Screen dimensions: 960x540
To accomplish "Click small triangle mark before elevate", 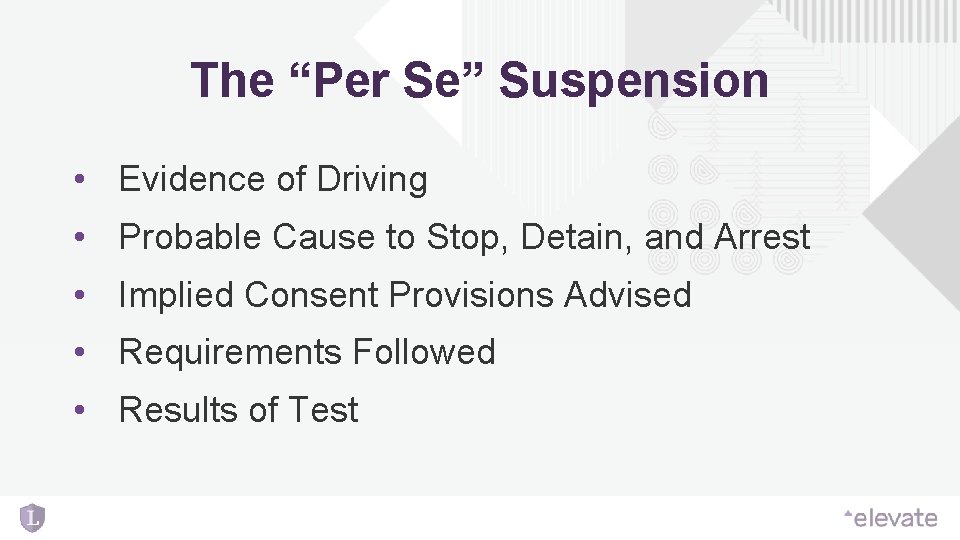I will 846,513.
